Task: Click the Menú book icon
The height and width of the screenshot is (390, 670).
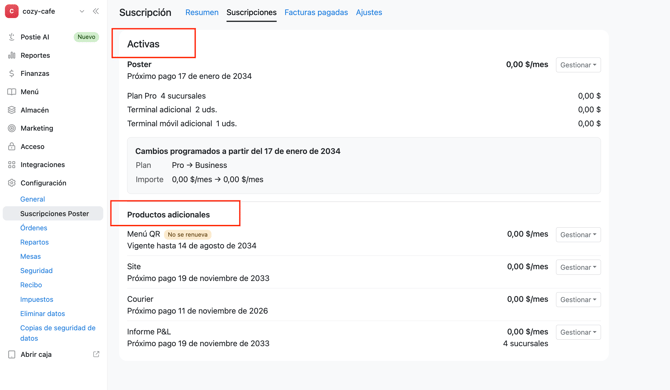Action: [12, 92]
